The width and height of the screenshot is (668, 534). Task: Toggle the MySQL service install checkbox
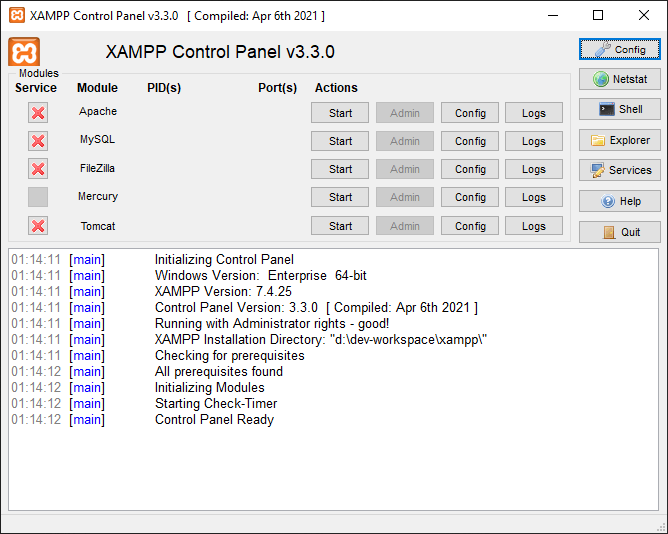pyautogui.click(x=38, y=141)
